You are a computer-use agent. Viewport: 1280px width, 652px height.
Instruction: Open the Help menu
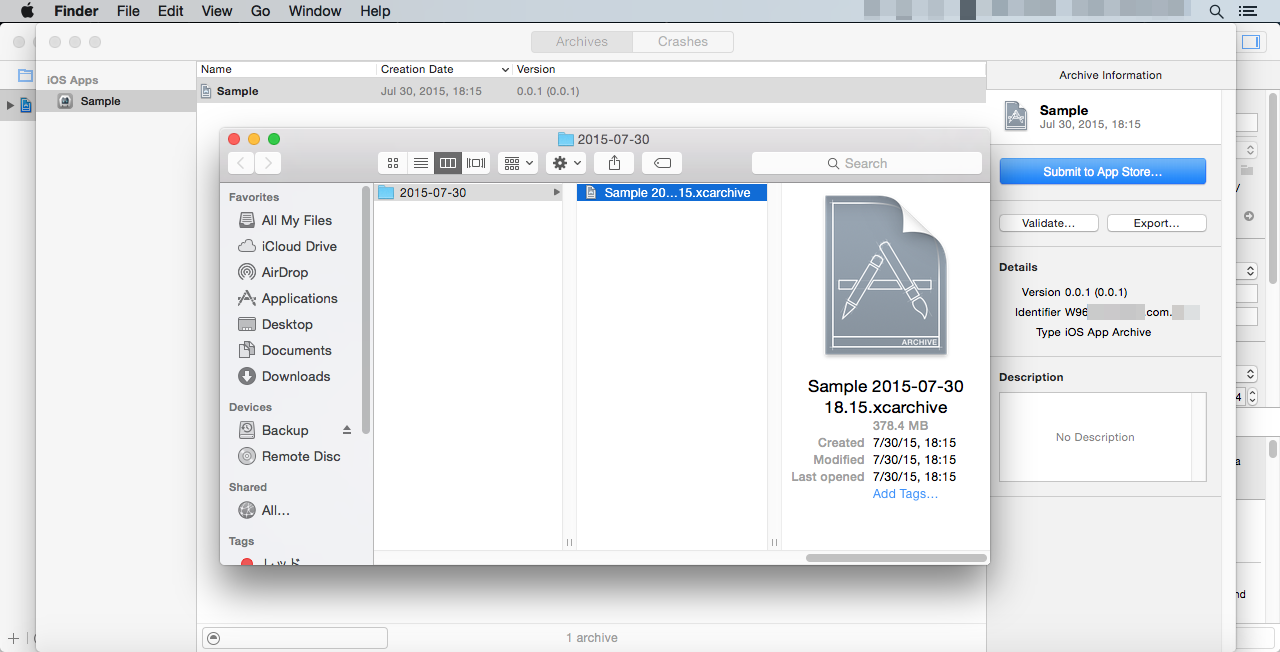click(x=375, y=11)
